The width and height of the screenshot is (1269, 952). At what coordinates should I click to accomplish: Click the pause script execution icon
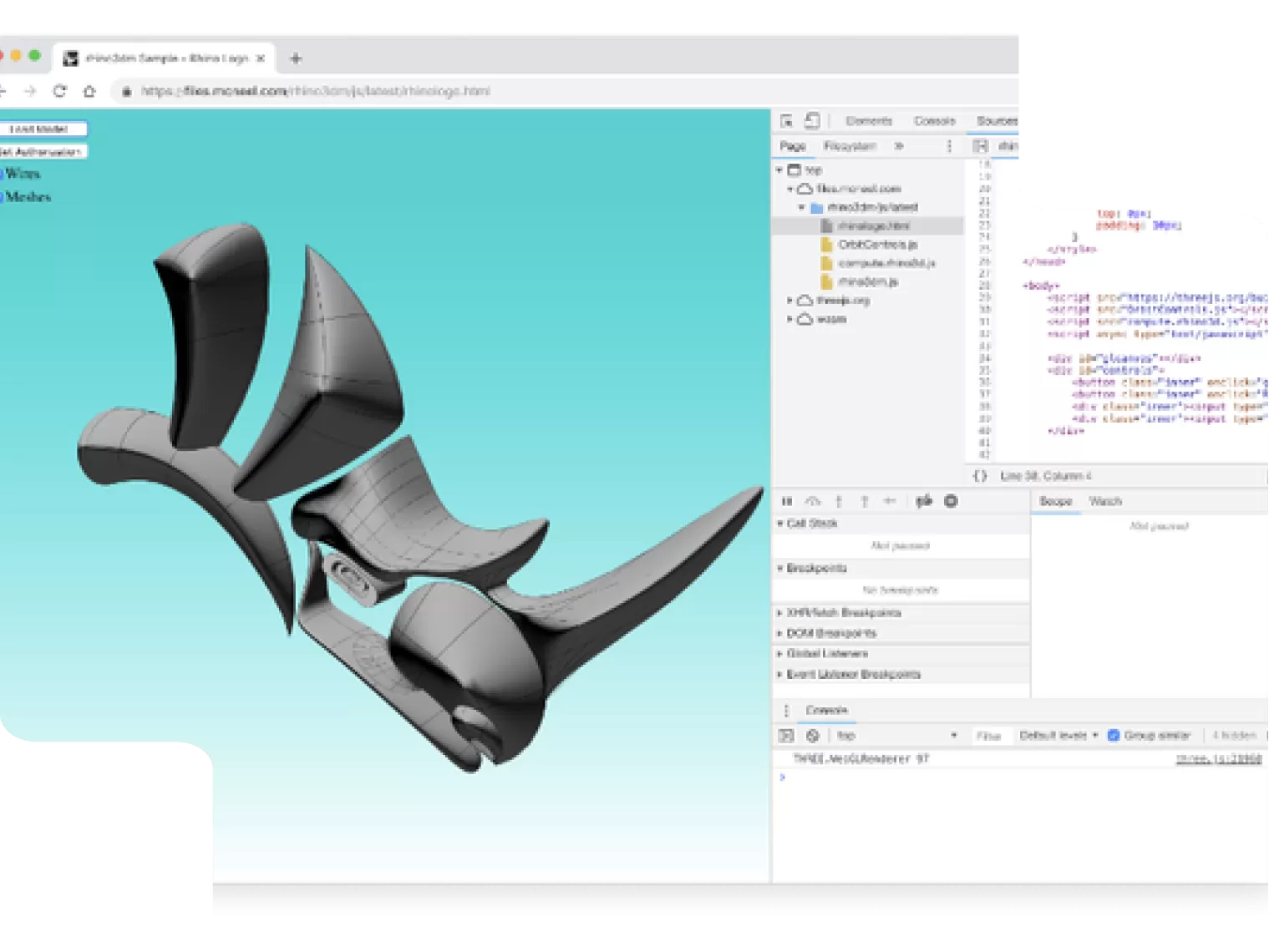click(x=785, y=501)
